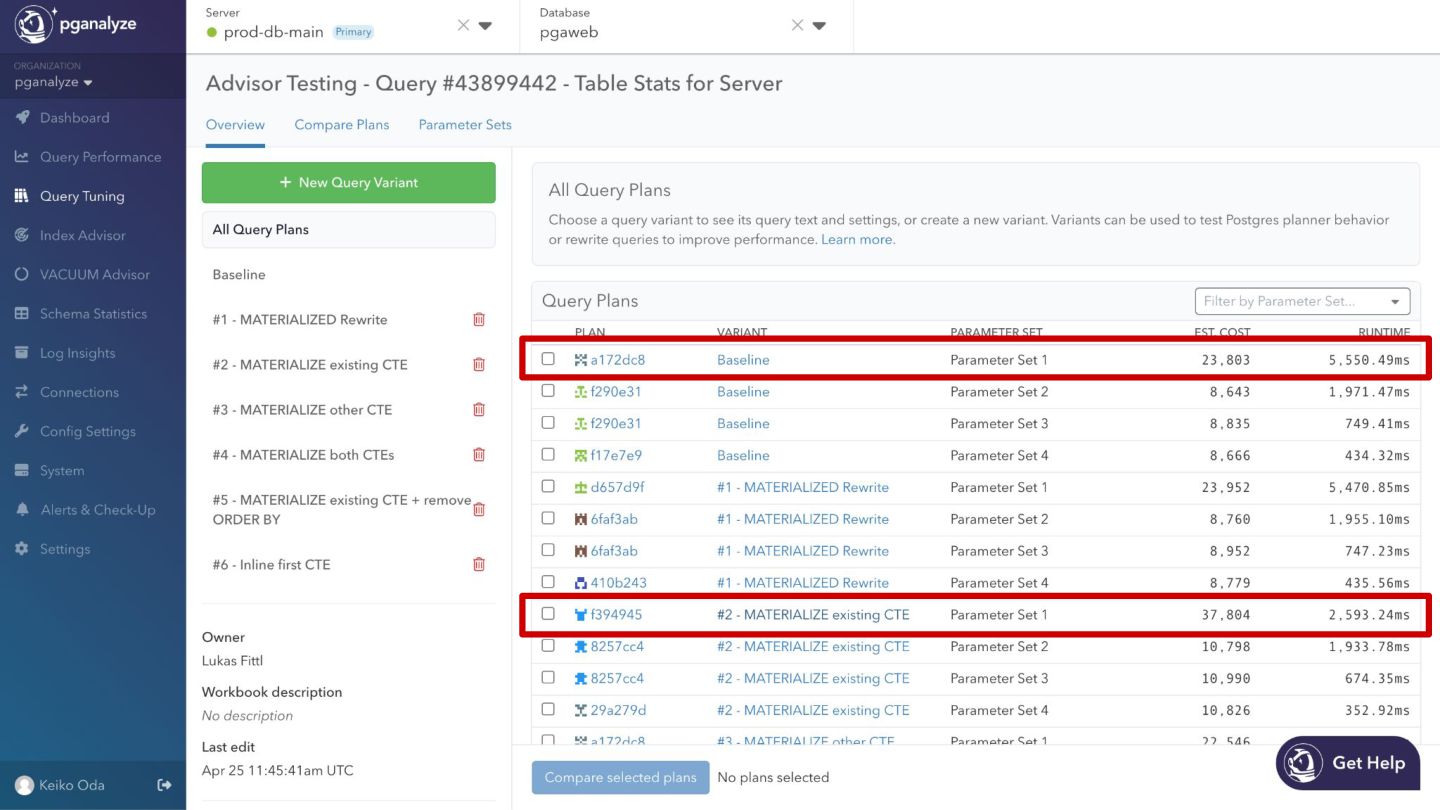Switch to the Parameter Sets tab

point(465,125)
